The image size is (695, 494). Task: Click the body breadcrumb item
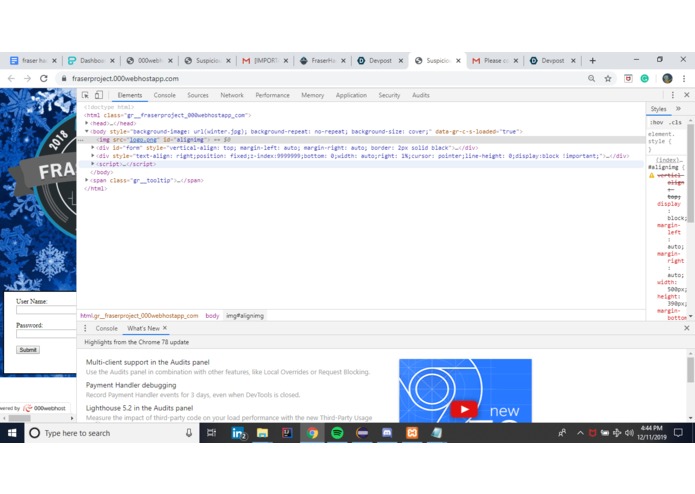[x=212, y=316]
